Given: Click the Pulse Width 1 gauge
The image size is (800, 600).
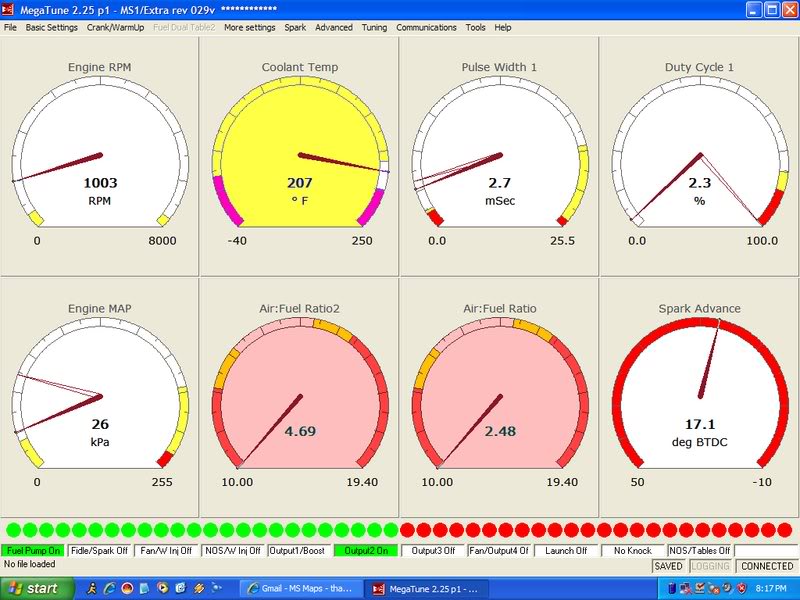Looking at the screenshot, I should click(x=499, y=156).
